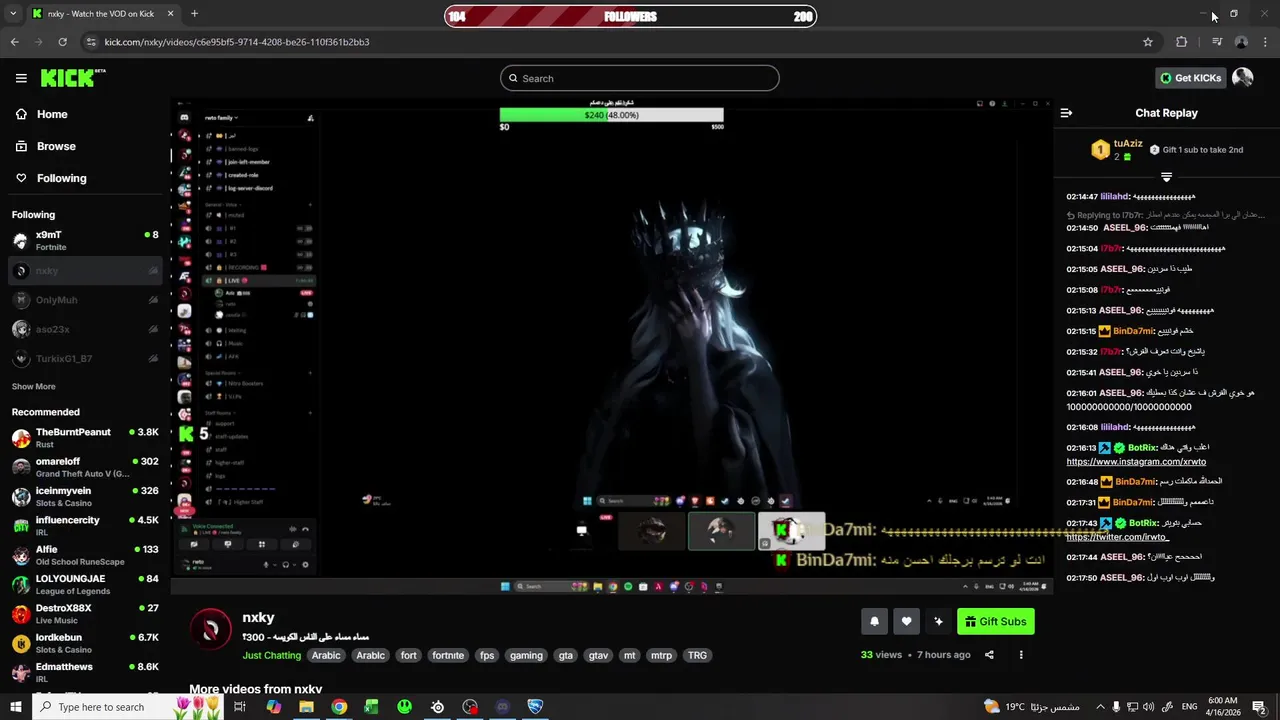Select aso23x in the Following list
1280x720 pixels.
point(85,329)
